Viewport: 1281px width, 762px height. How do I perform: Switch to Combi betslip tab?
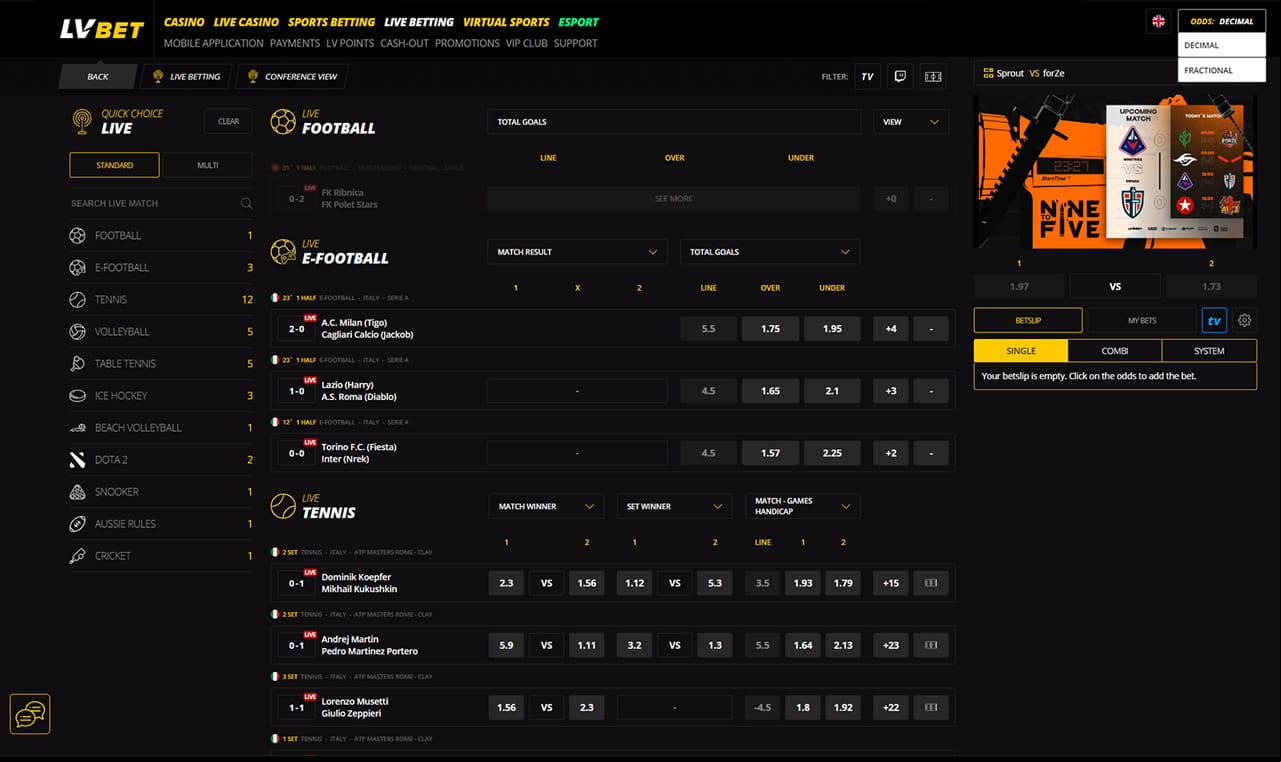(x=1115, y=351)
